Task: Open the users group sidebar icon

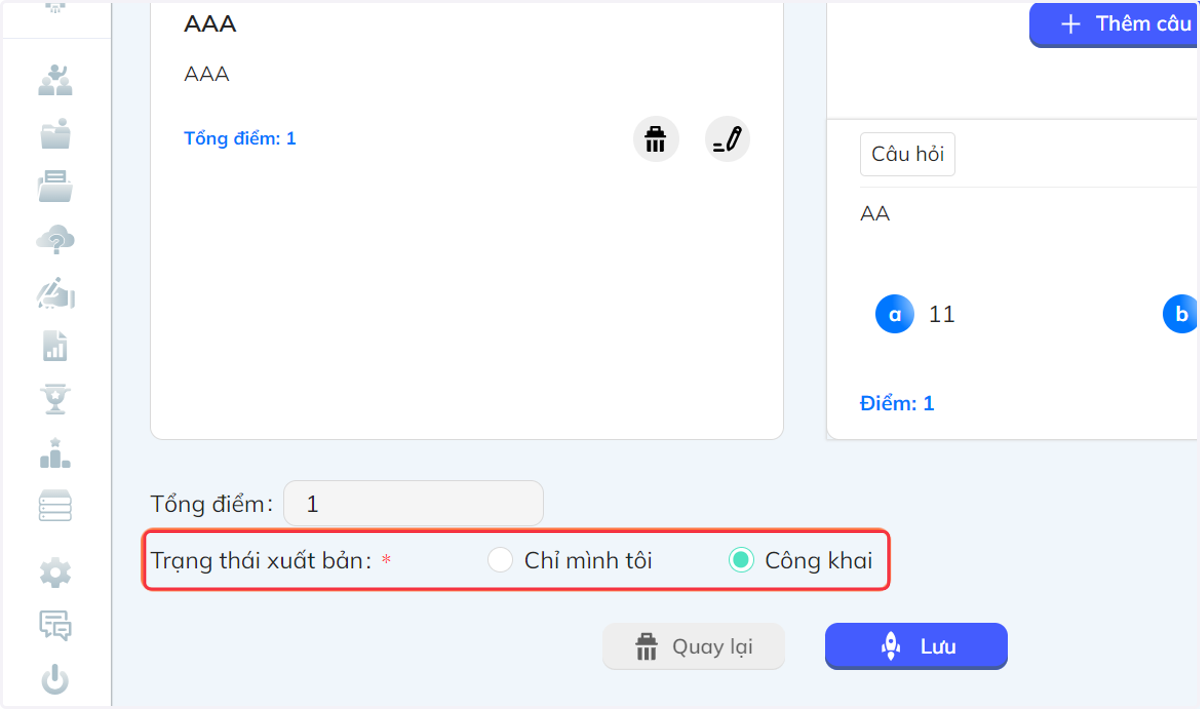Action: pyautogui.click(x=56, y=79)
